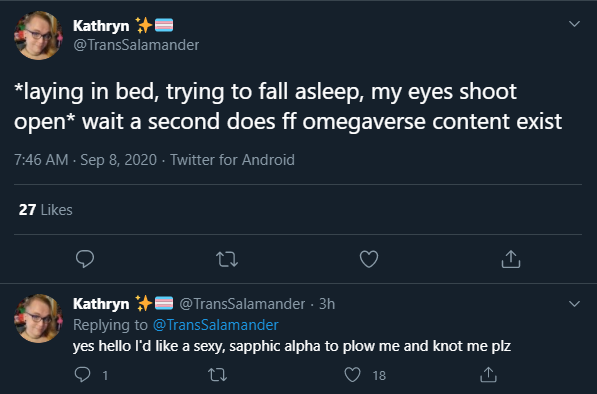Image resolution: width=597 pixels, height=394 pixels.
Task: Open Kathryn's profile picture on main tweet
Action: pos(38,35)
